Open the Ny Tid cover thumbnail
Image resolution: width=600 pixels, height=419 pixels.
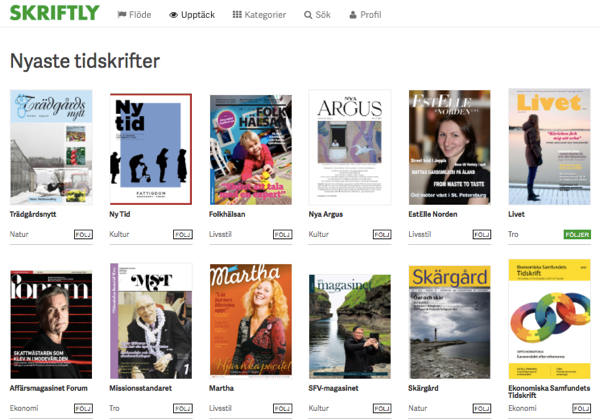point(150,147)
